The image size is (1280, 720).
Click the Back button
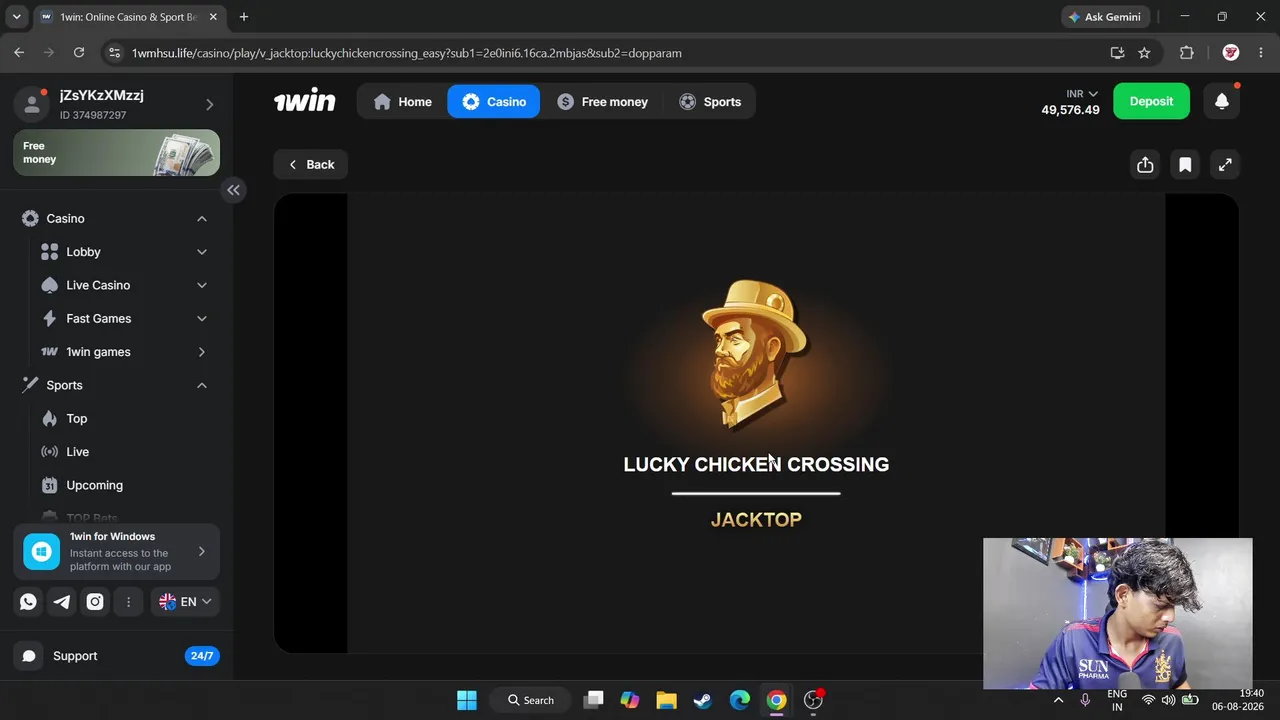[x=311, y=165]
